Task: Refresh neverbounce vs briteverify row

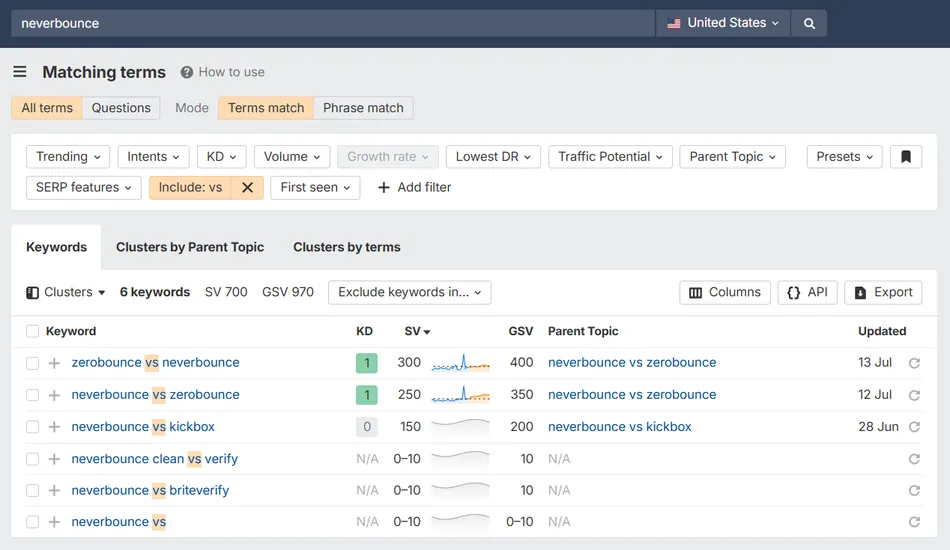Action: 914,491
